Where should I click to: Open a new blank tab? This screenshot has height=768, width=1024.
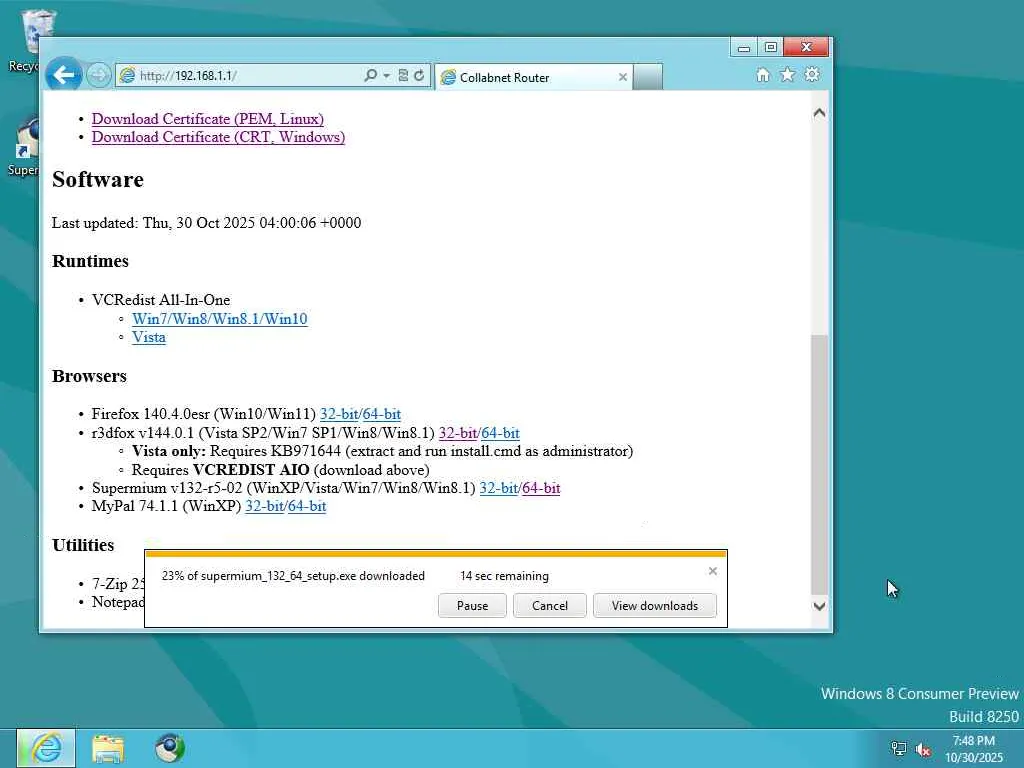click(x=648, y=77)
